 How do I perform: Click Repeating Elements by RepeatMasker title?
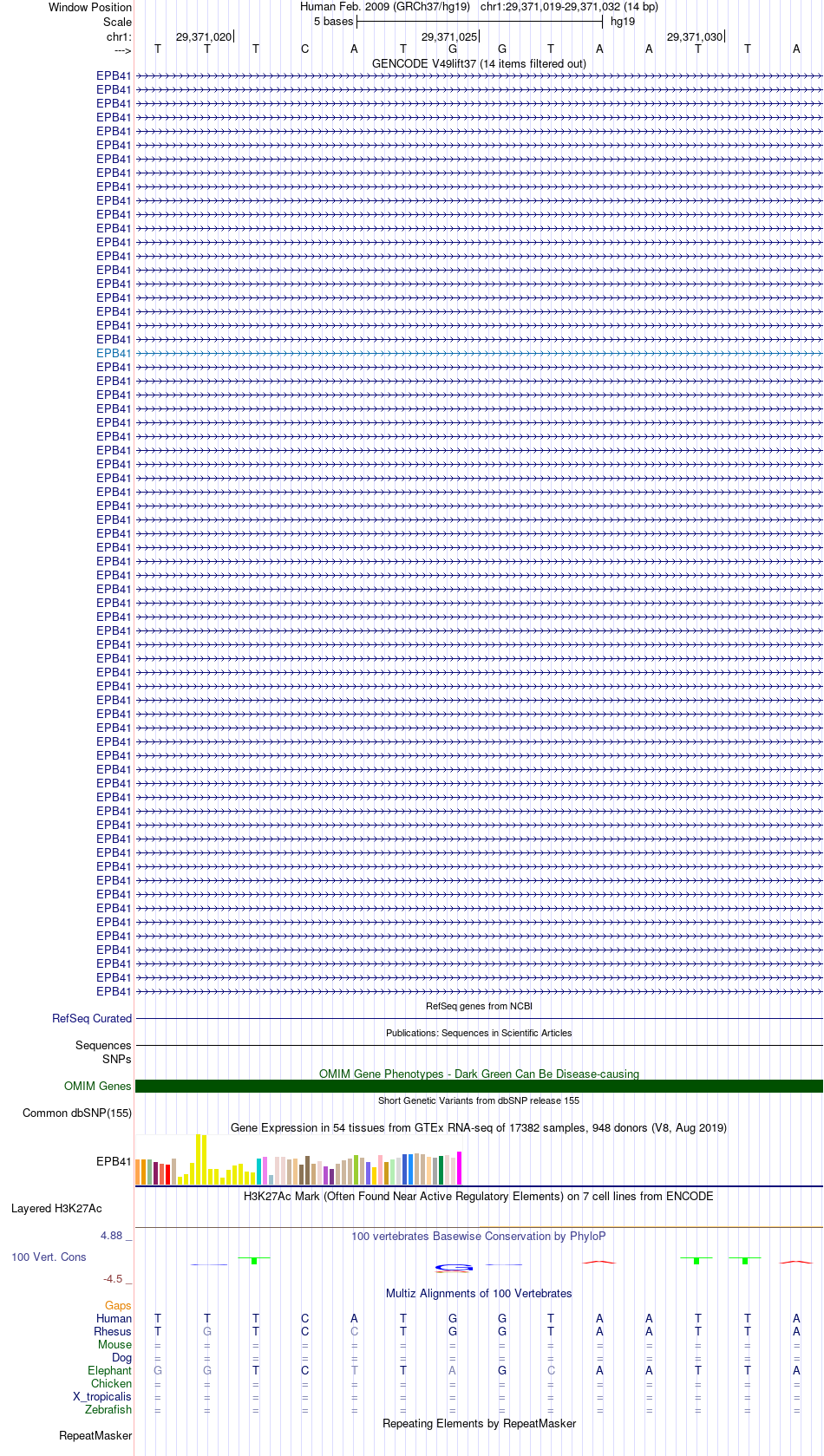point(479,1423)
